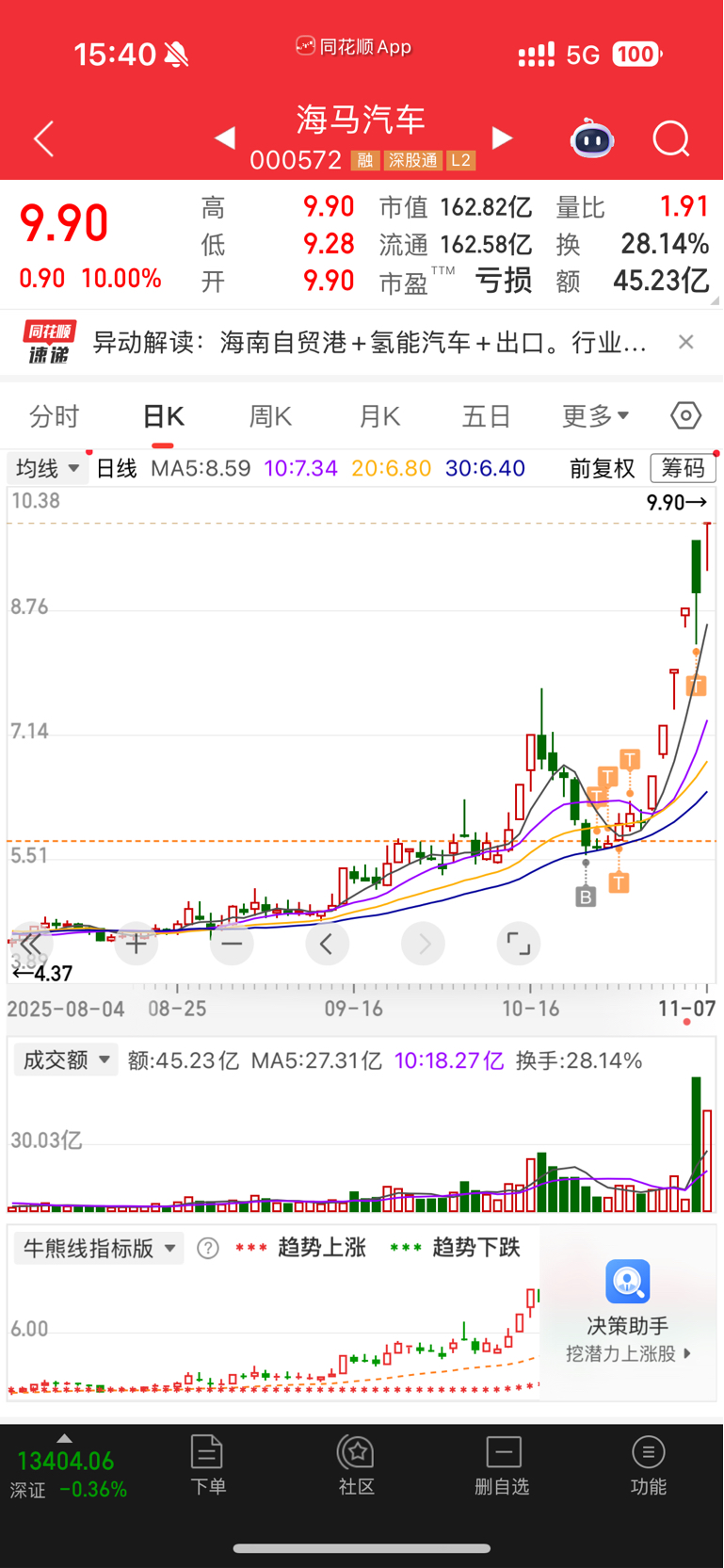Tap the 11-07 date marker
Screen dimensions: 724x1568
click(686, 1009)
